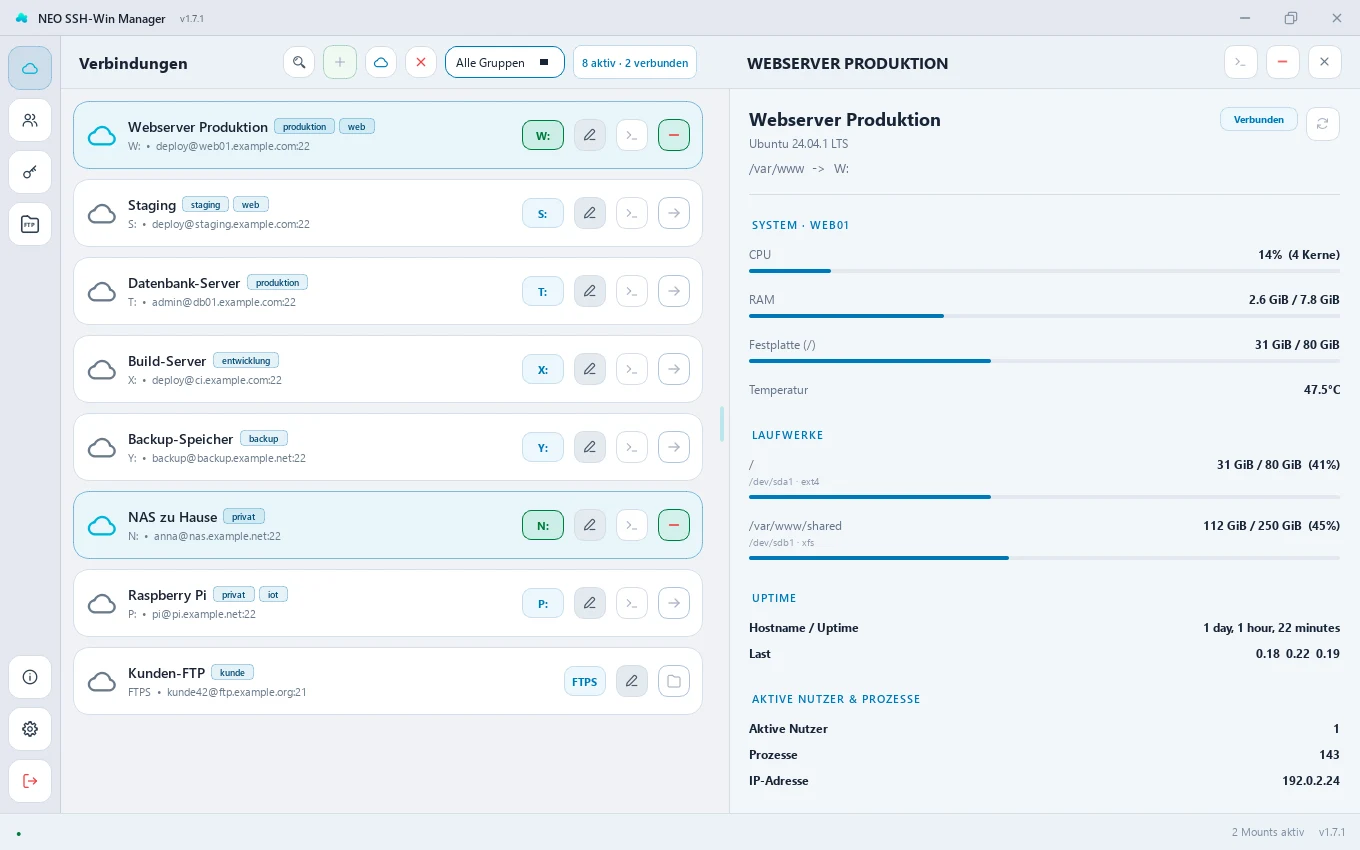
Task: Open the connections cloud sidebar tab
Action: tap(30, 68)
